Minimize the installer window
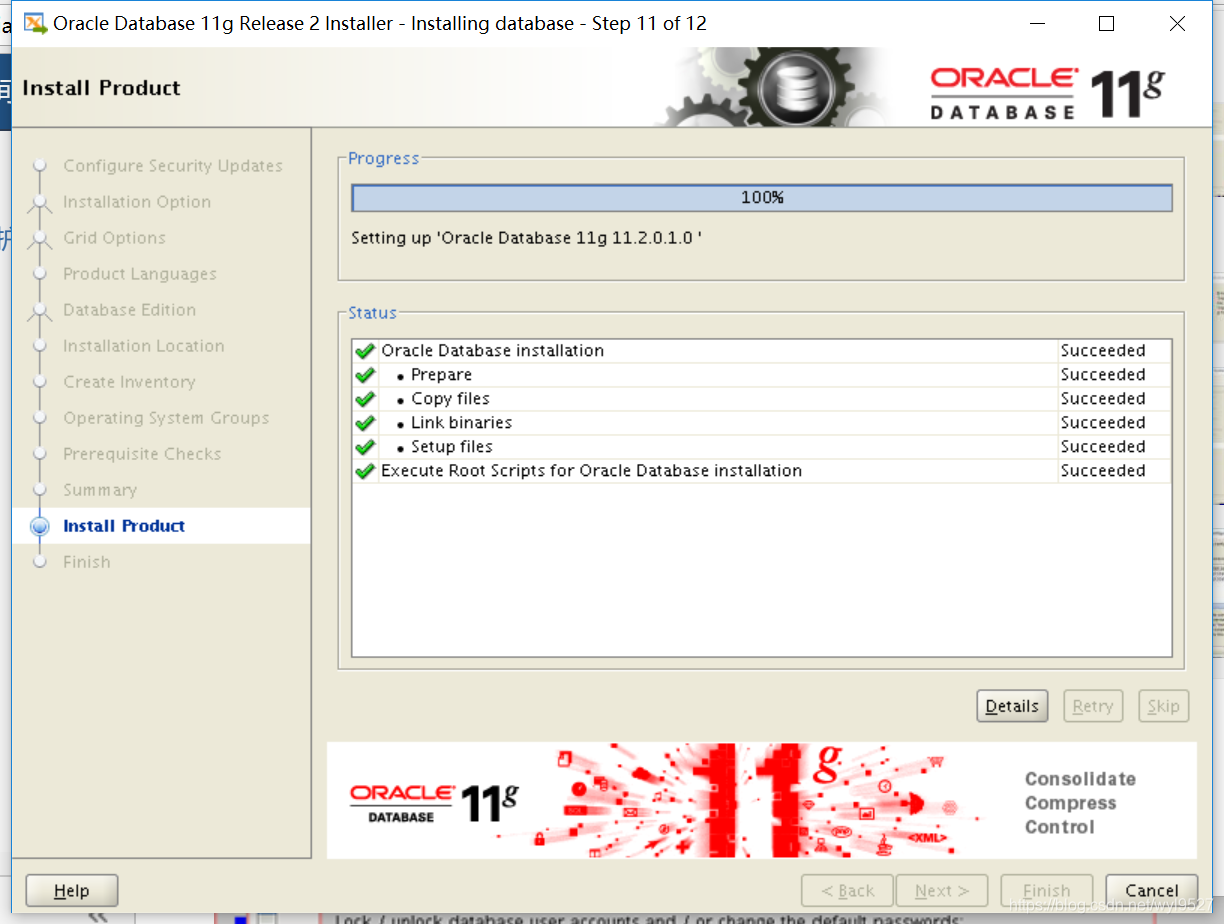Viewport: 1224px width, 924px height. coord(1036,23)
